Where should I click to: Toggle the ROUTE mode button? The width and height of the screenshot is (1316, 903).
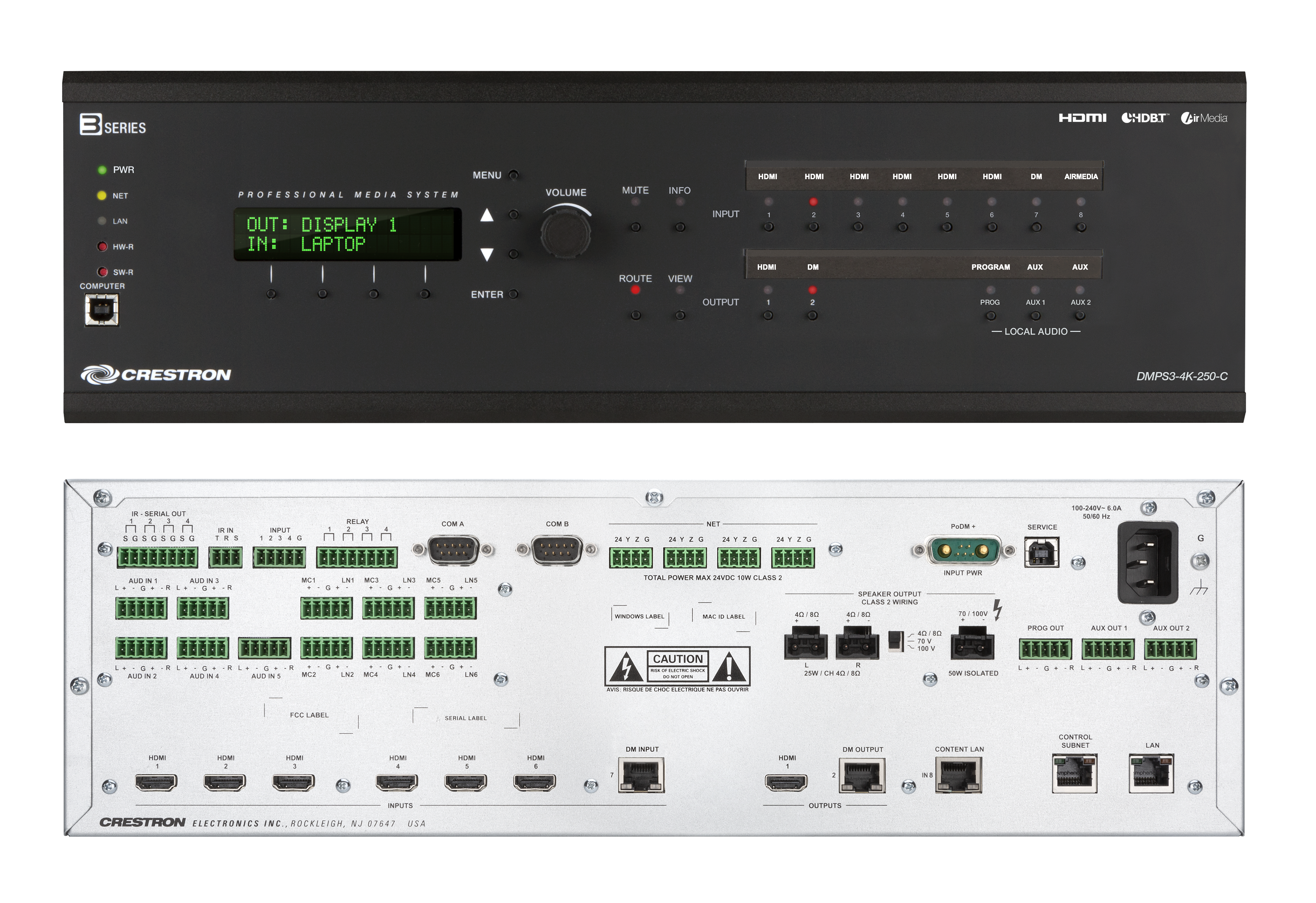pos(635,315)
